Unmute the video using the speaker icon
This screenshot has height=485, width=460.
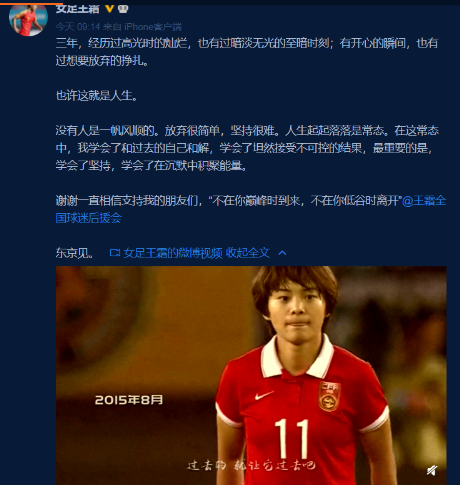pyautogui.click(x=432, y=470)
